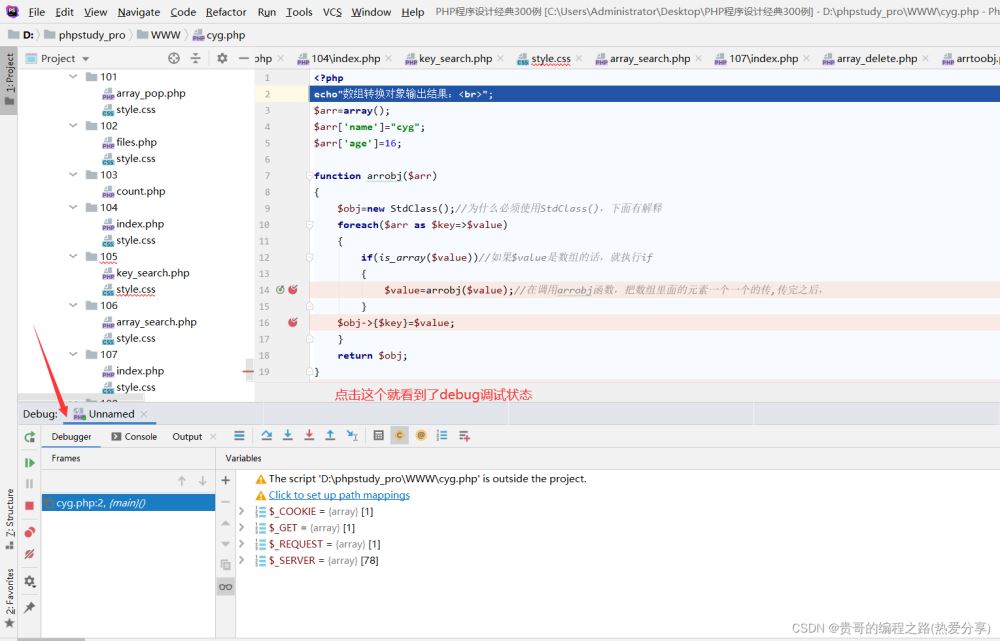Open the Project view dropdown

(83, 59)
